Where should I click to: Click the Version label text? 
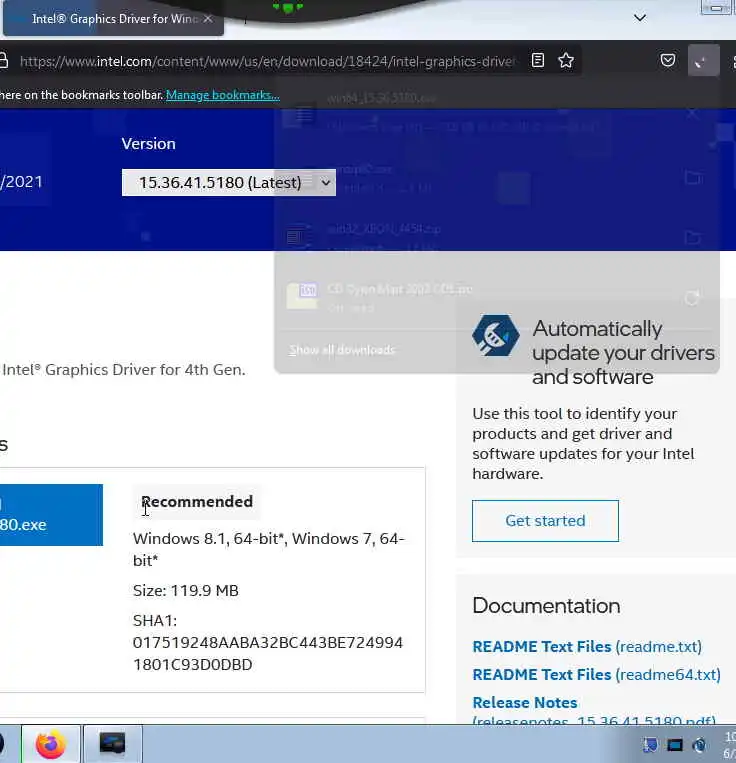(148, 144)
